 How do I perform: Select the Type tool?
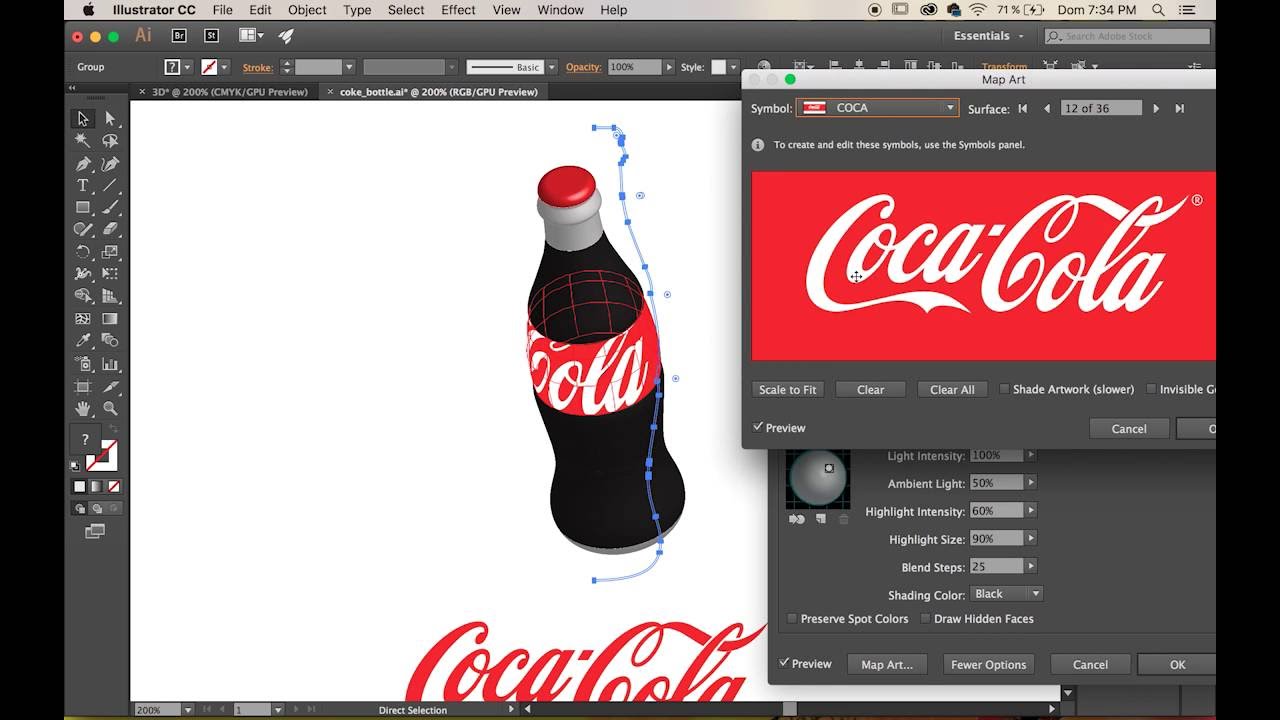coord(83,186)
